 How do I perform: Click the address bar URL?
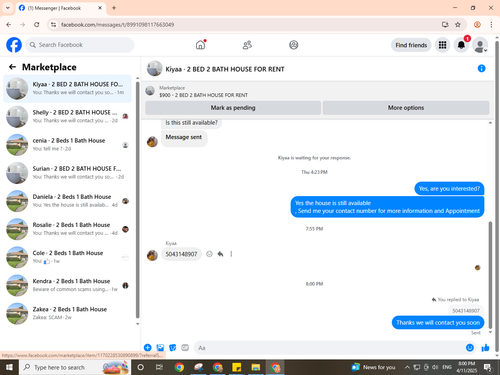[x=117, y=24]
